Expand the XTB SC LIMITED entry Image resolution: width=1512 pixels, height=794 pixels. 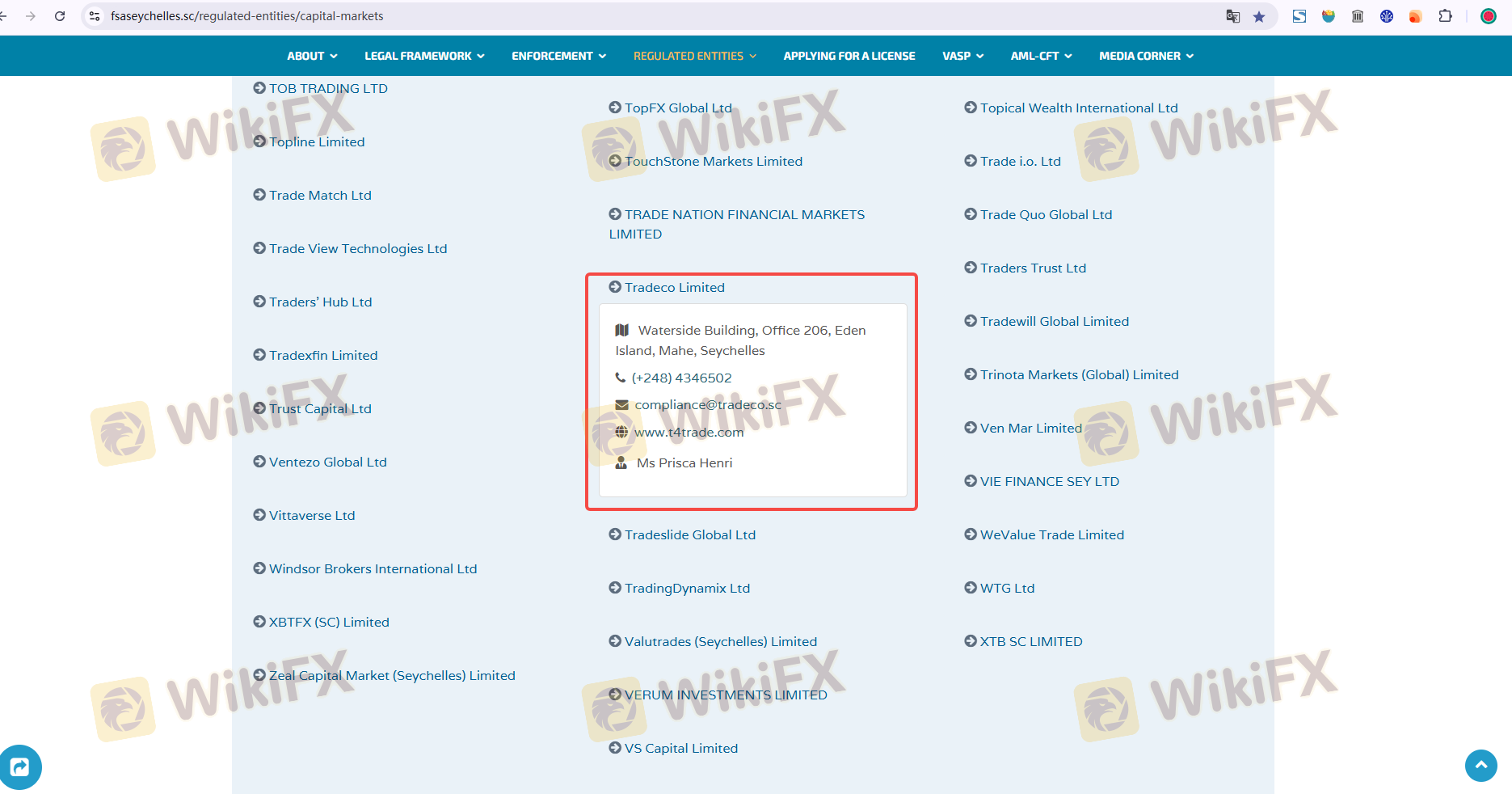1030,641
